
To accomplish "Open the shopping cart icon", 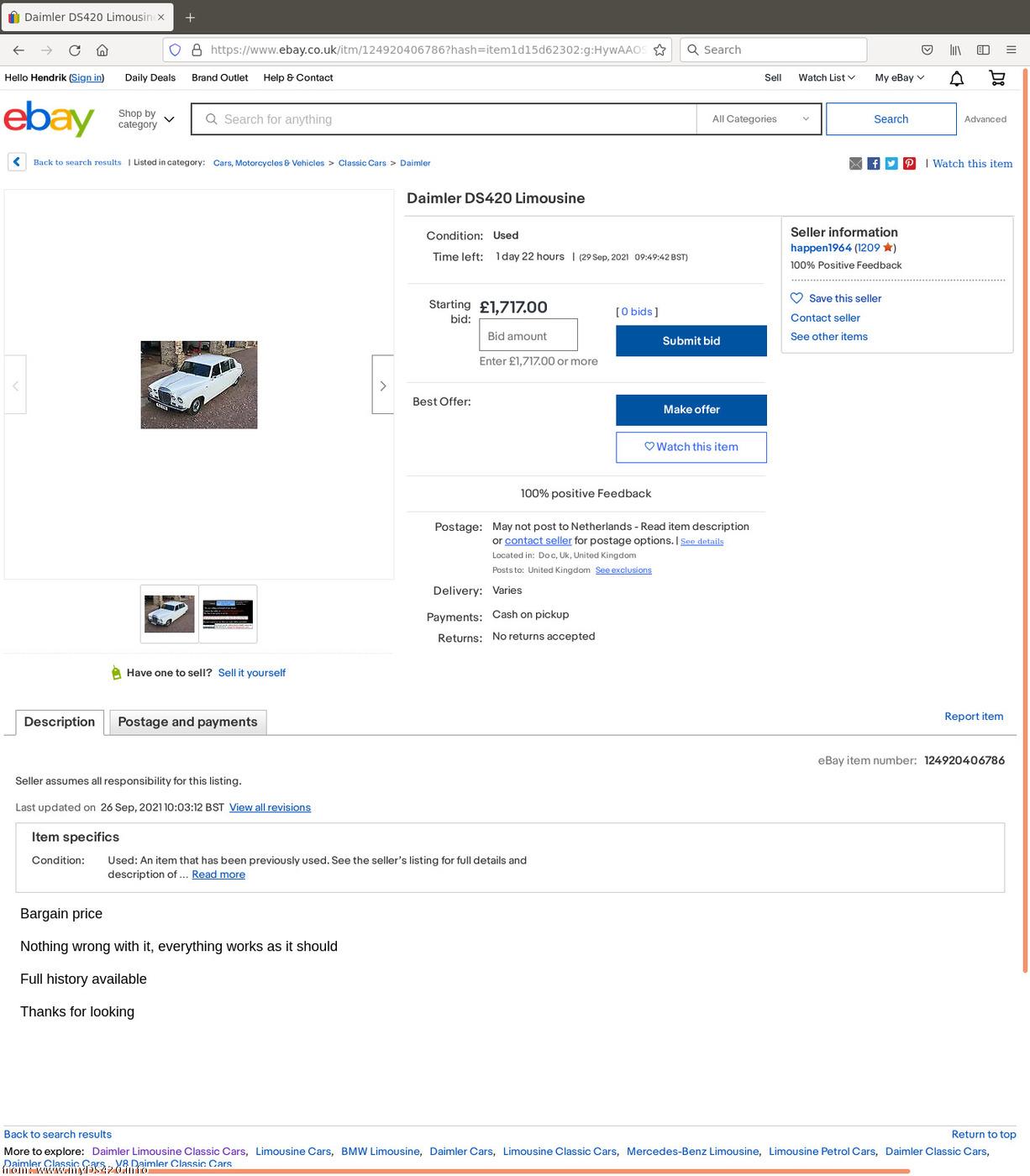I will [997, 78].
